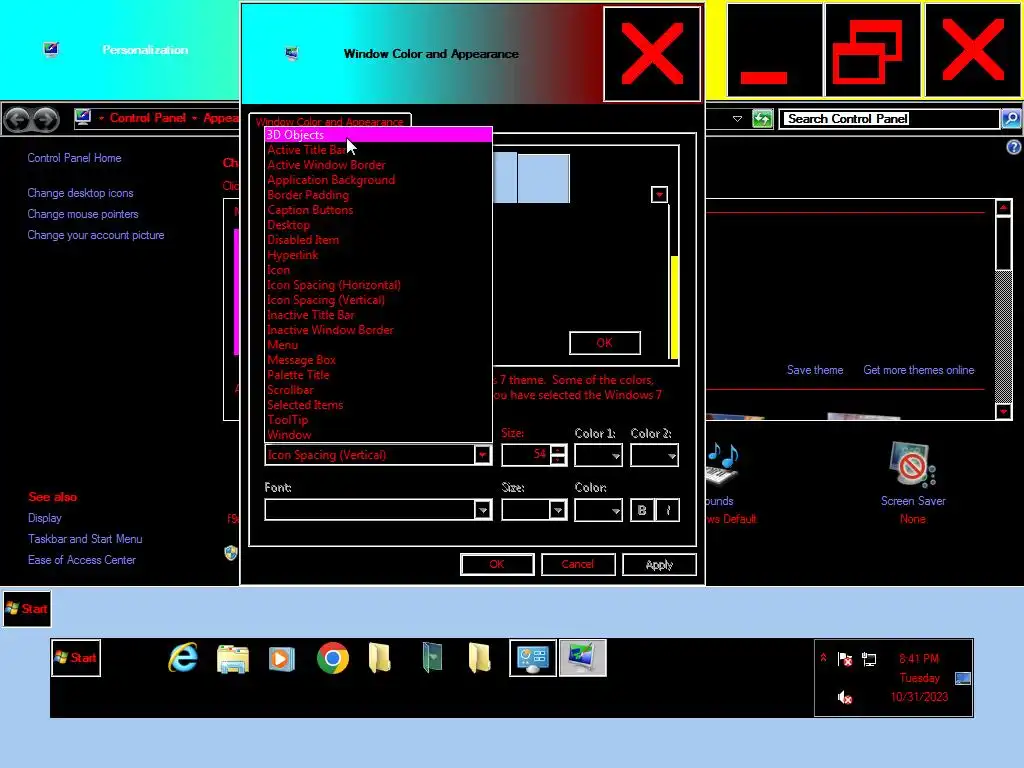This screenshot has height=768, width=1024.
Task: Choose Border Padding from dropdown list
Action: 378,195
